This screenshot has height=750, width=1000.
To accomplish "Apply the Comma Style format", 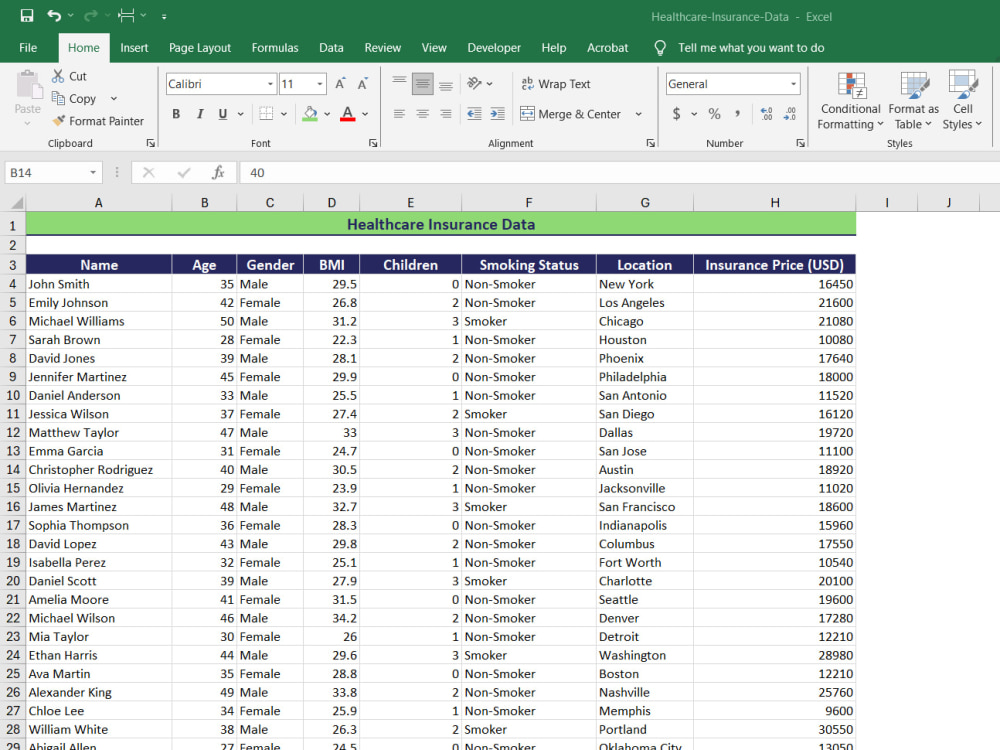I will coord(737,114).
